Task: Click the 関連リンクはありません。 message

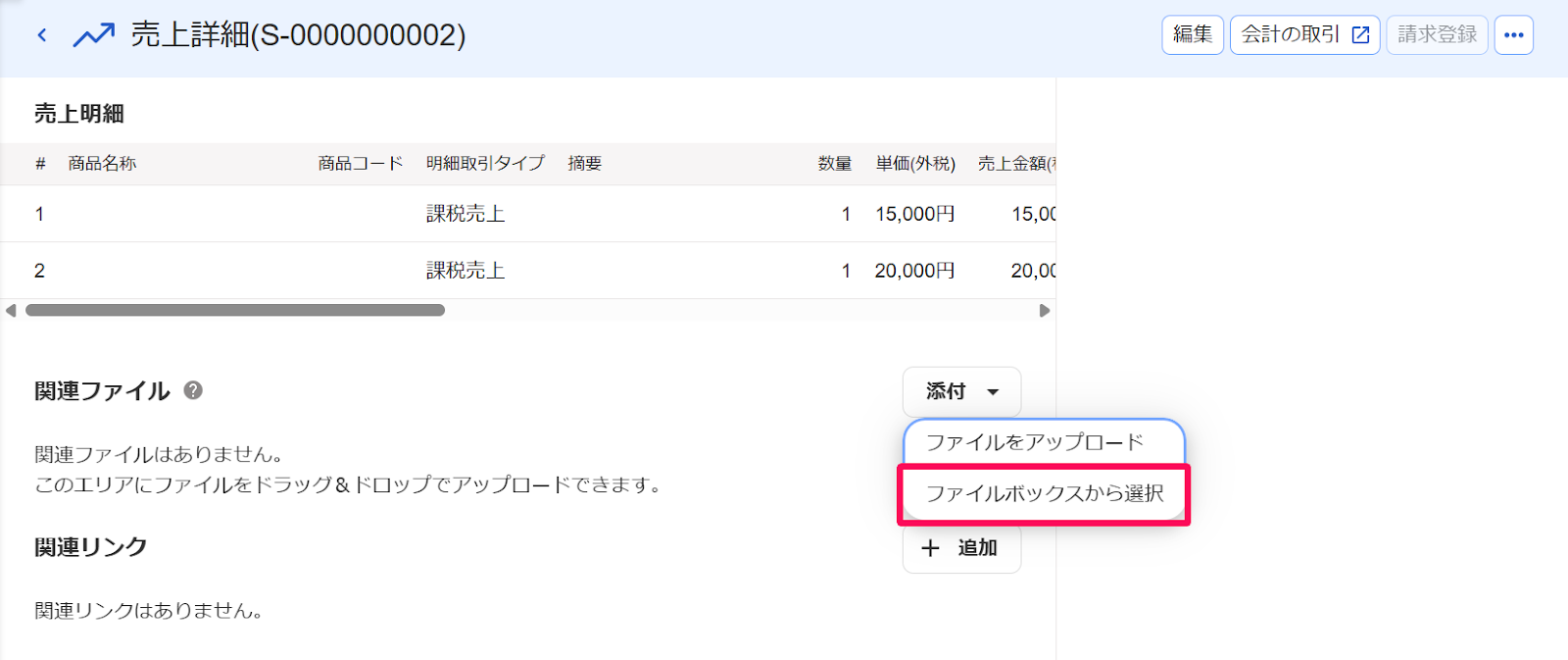Action: click(x=150, y=611)
